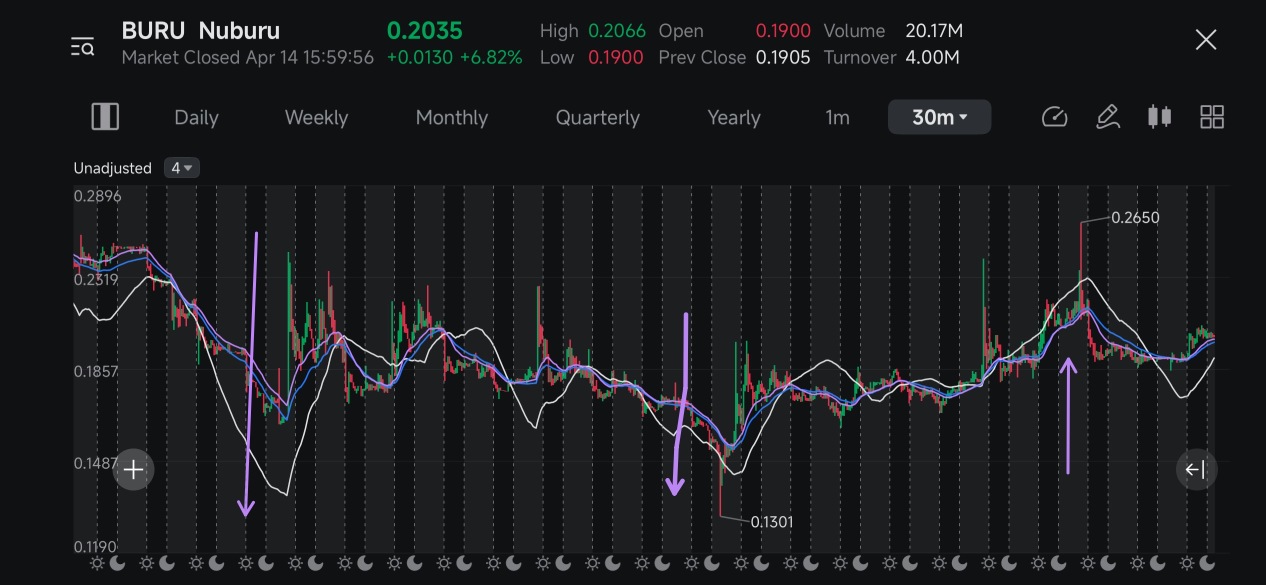Switch to the Weekly timeframe

pos(316,117)
